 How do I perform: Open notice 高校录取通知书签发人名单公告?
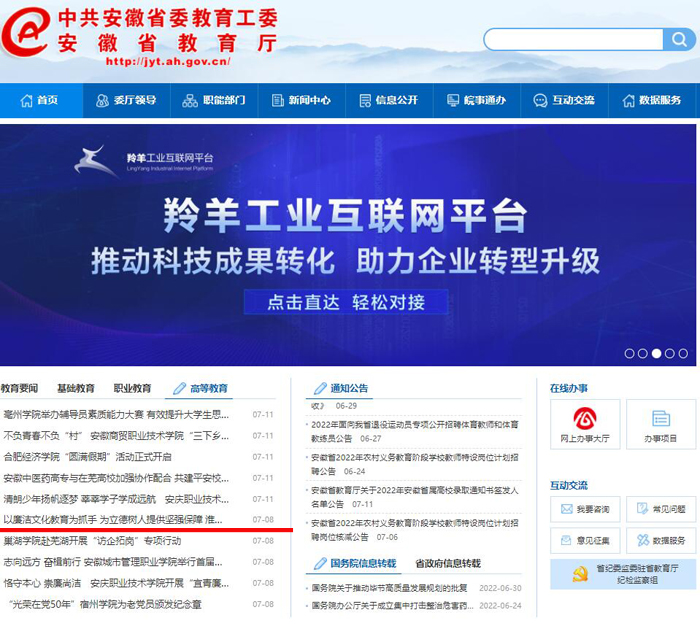tap(415, 497)
